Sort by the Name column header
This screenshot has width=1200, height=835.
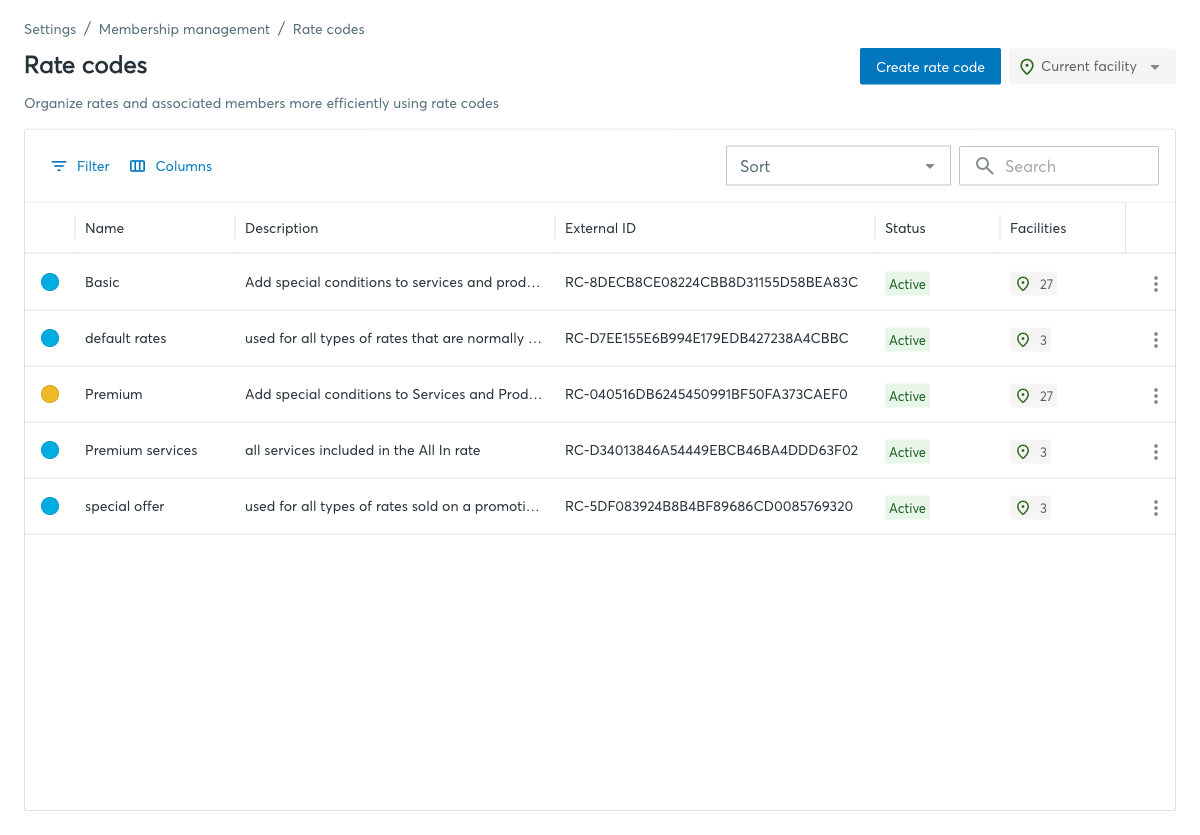(105, 228)
